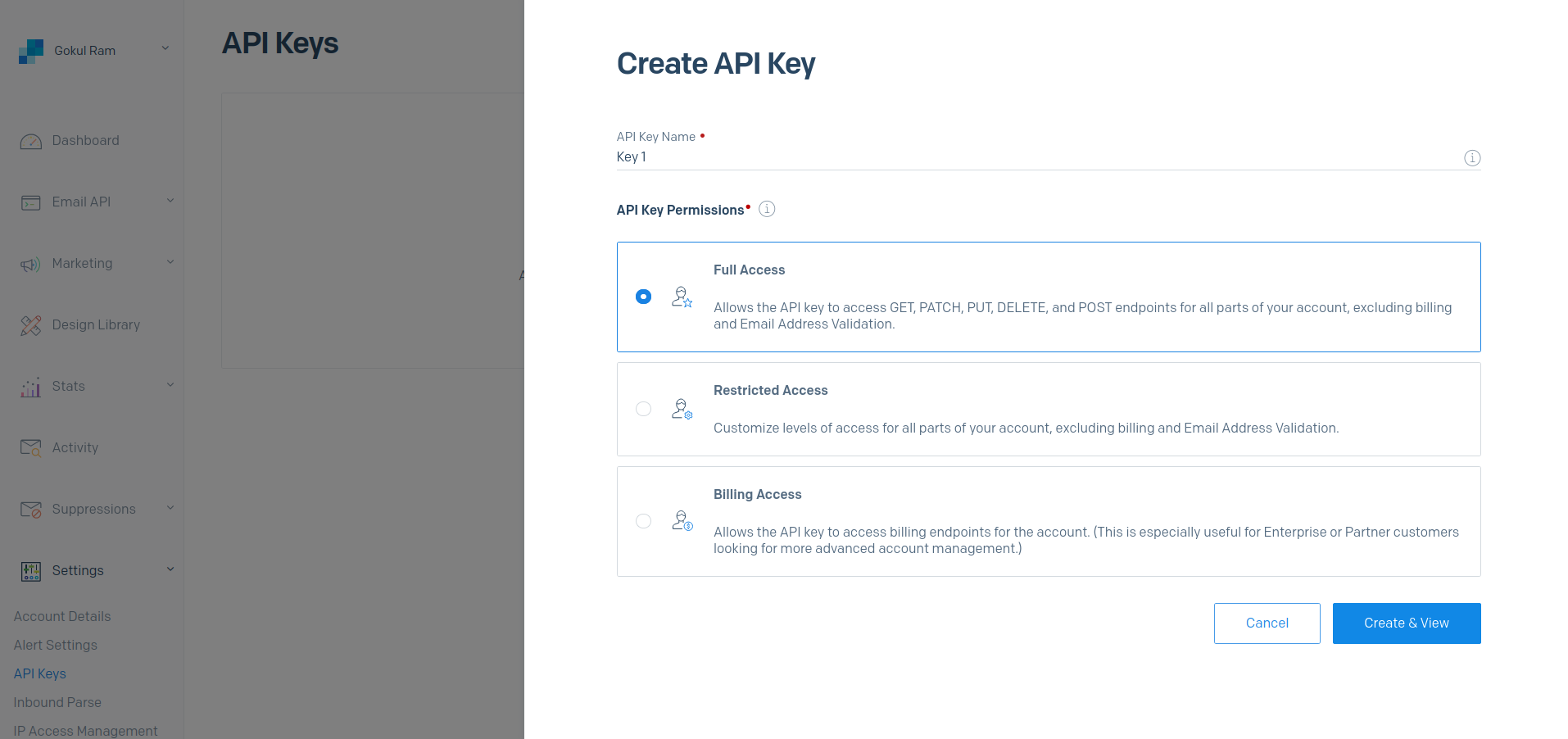Click the Activity envelope icon
The height and width of the screenshot is (739, 1568).
[x=31, y=448]
